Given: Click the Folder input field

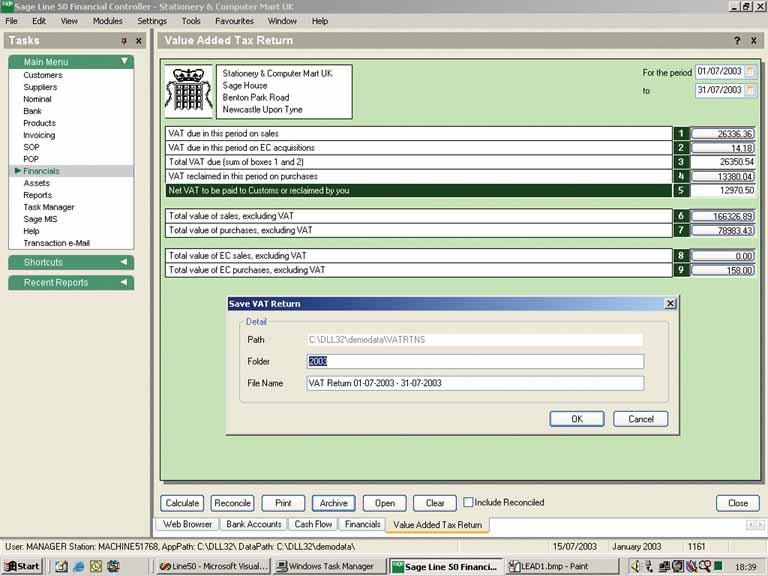Looking at the screenshot, I should click(475, 361).
